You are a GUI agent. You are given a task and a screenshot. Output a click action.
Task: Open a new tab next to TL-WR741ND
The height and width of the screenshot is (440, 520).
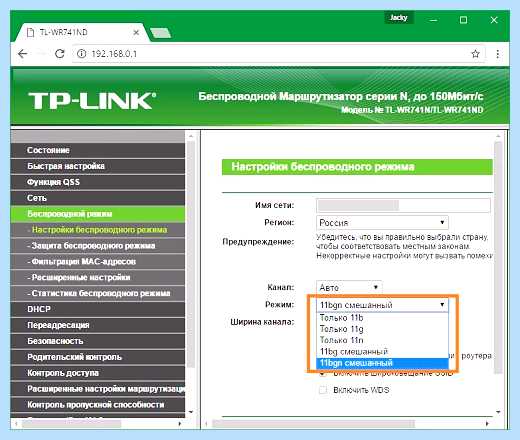pos(161,33)
